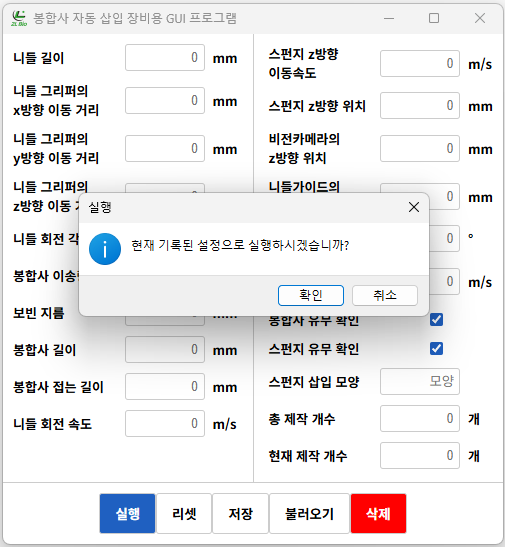The width and height of the screenshot is (505, 547).
Task: Confirm execution with 확인 button
Action: (x=311, y=295)
